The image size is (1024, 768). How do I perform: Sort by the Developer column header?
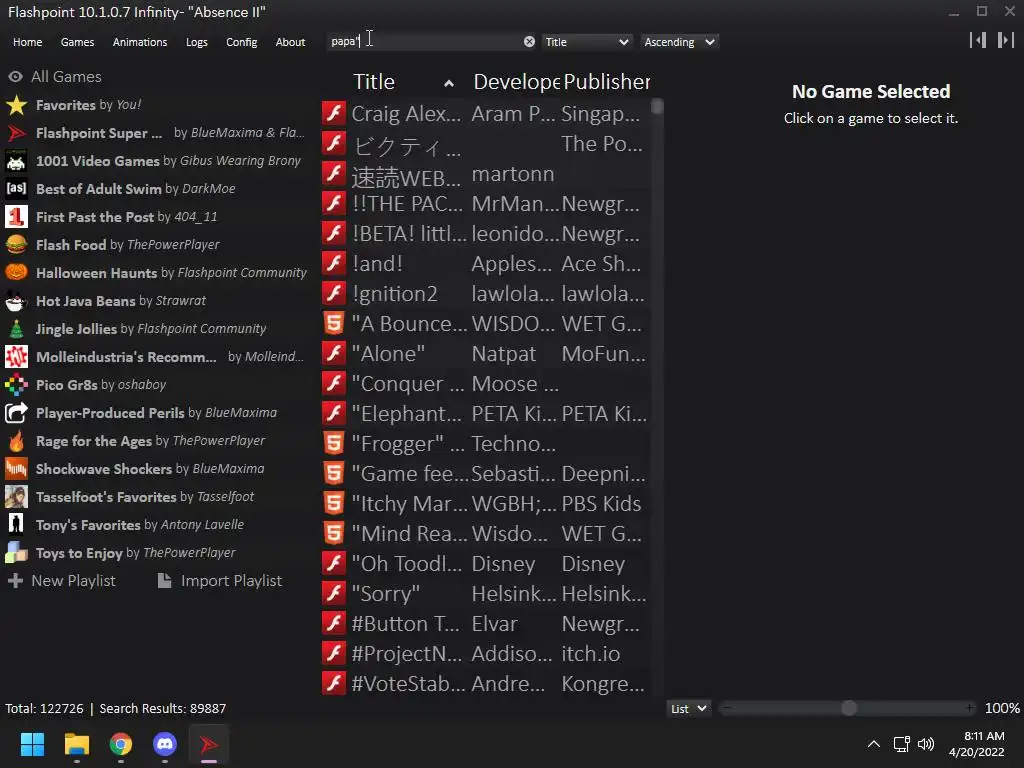pos(516,82)
